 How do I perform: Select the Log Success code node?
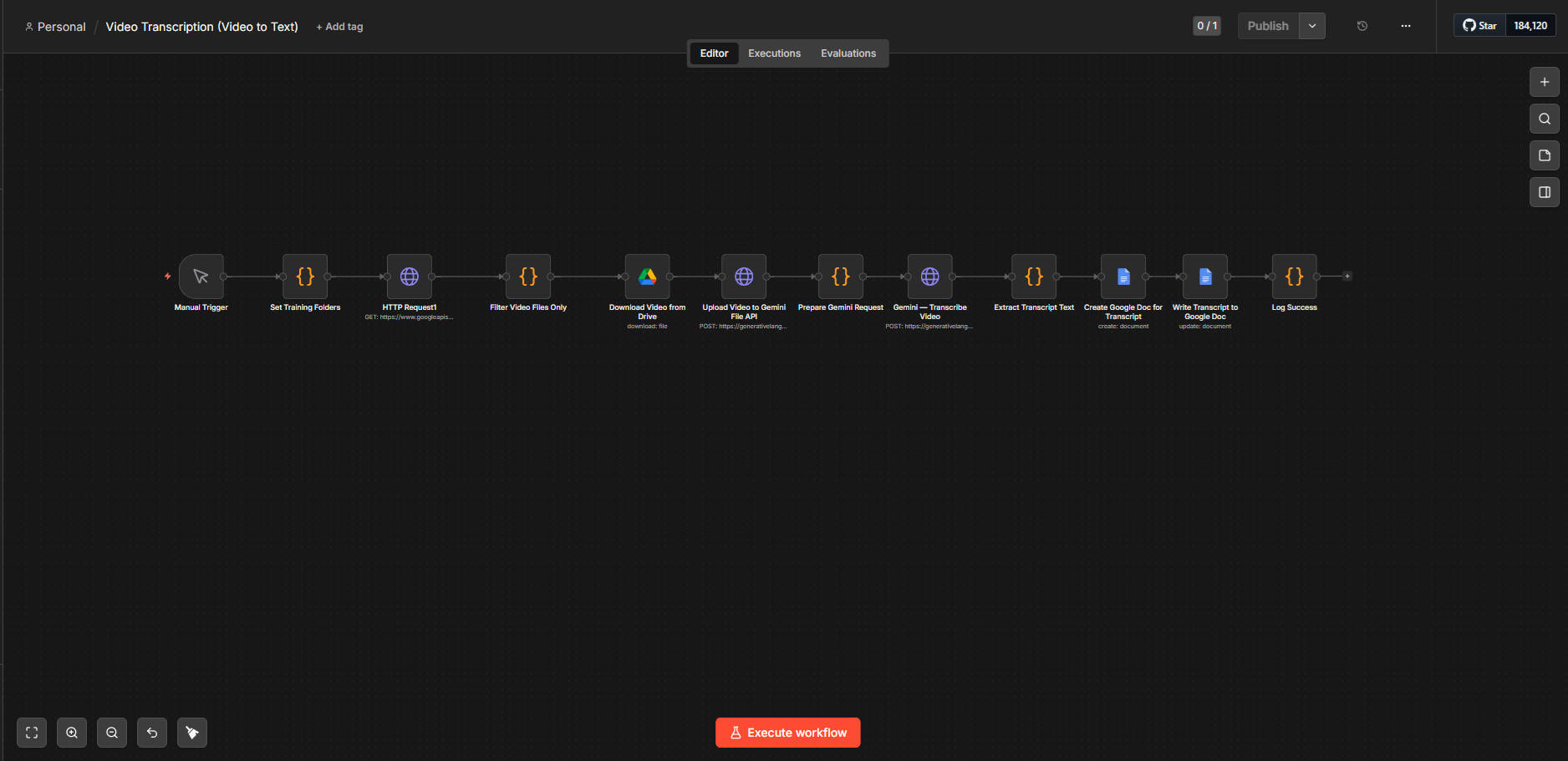coord(1294,276)
